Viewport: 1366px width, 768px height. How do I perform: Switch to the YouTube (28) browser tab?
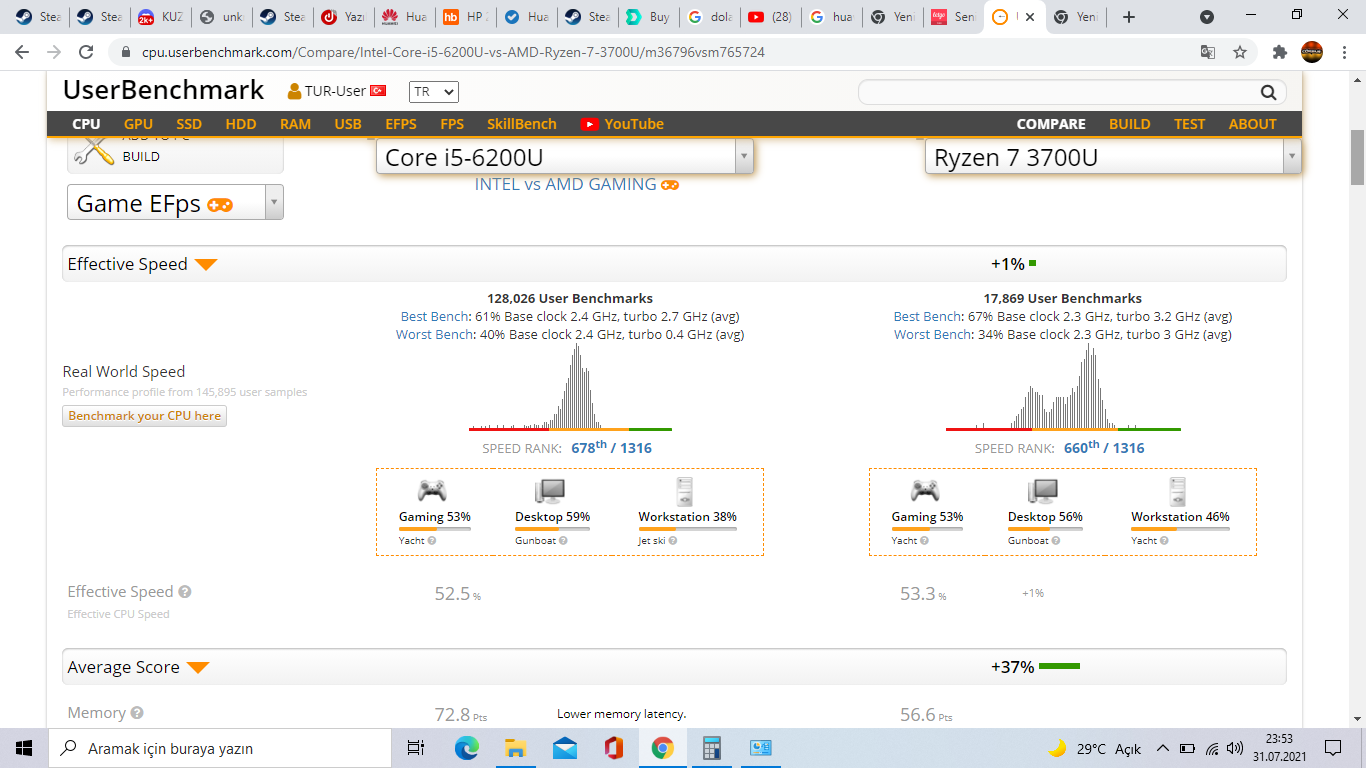[x=770, y=17]
